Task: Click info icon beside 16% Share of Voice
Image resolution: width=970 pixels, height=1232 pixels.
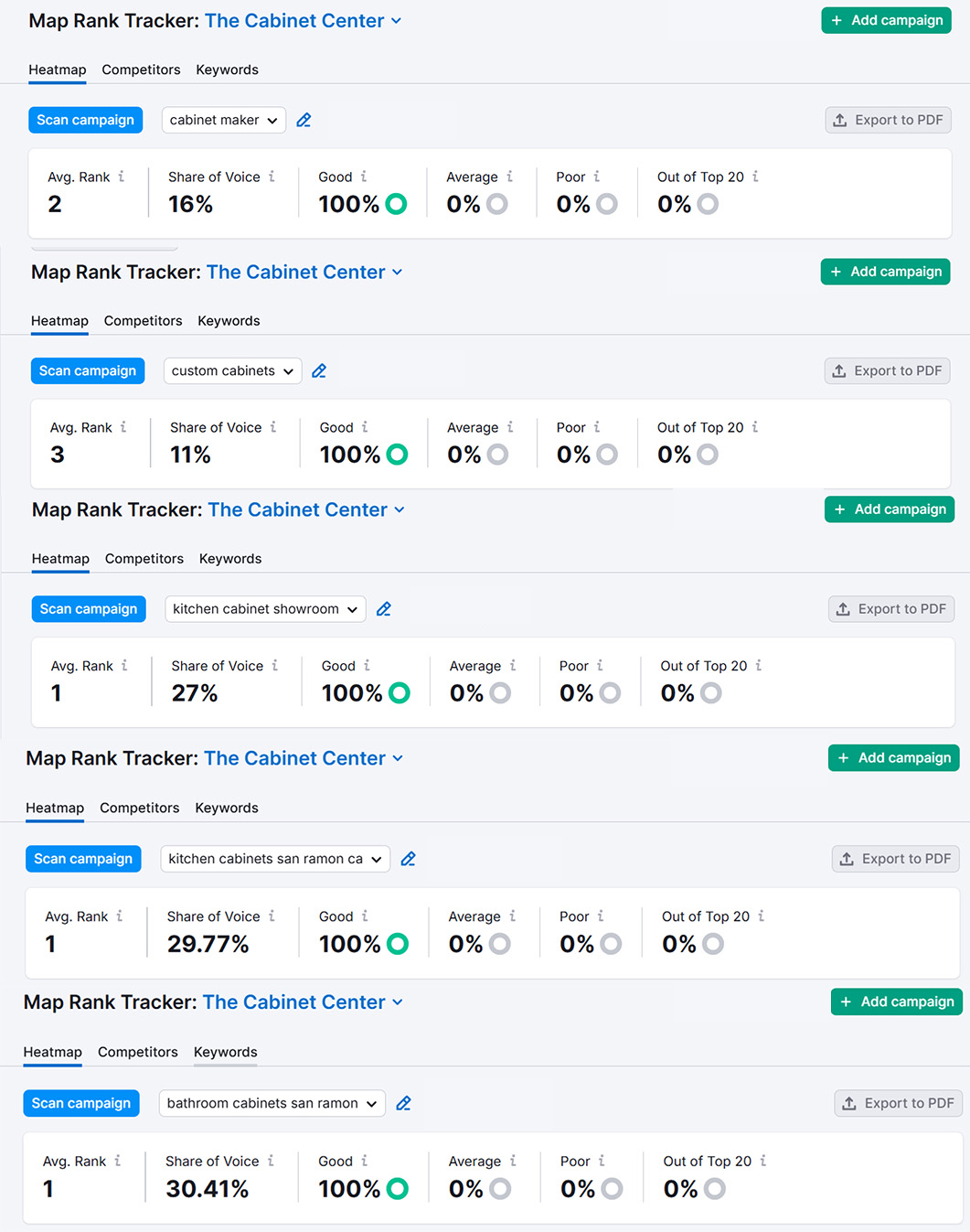Action: 272,177
